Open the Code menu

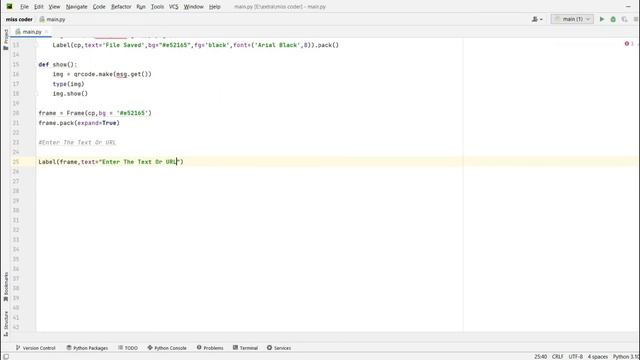[x=99, y=7]
